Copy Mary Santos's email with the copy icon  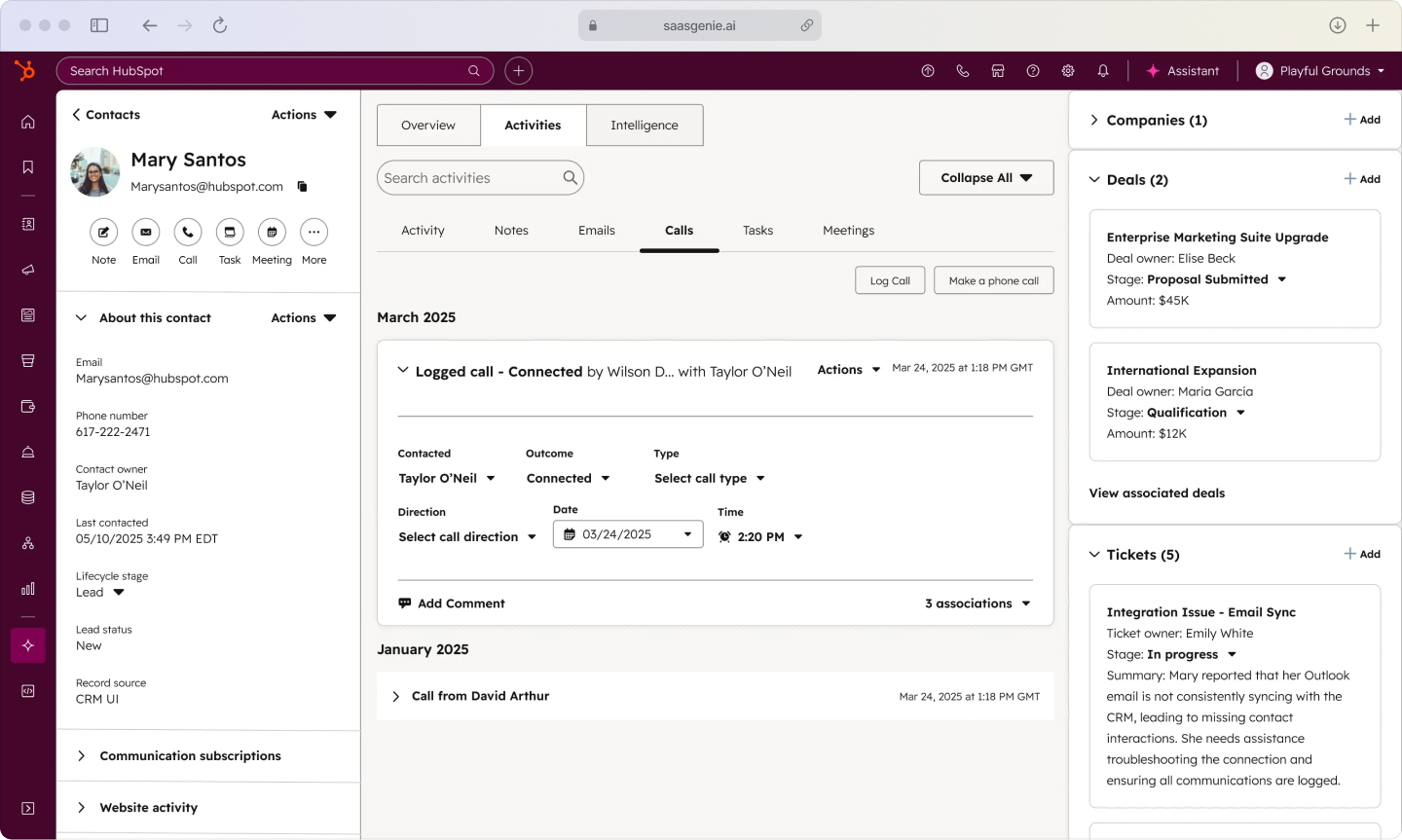(303, 186)
